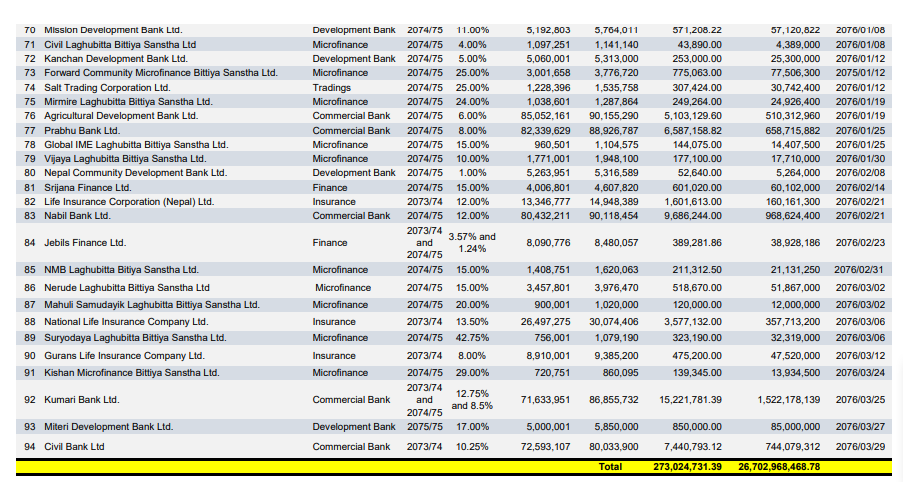Click the value 90,155,290
903x482 pixels.
tap(614, 116)
